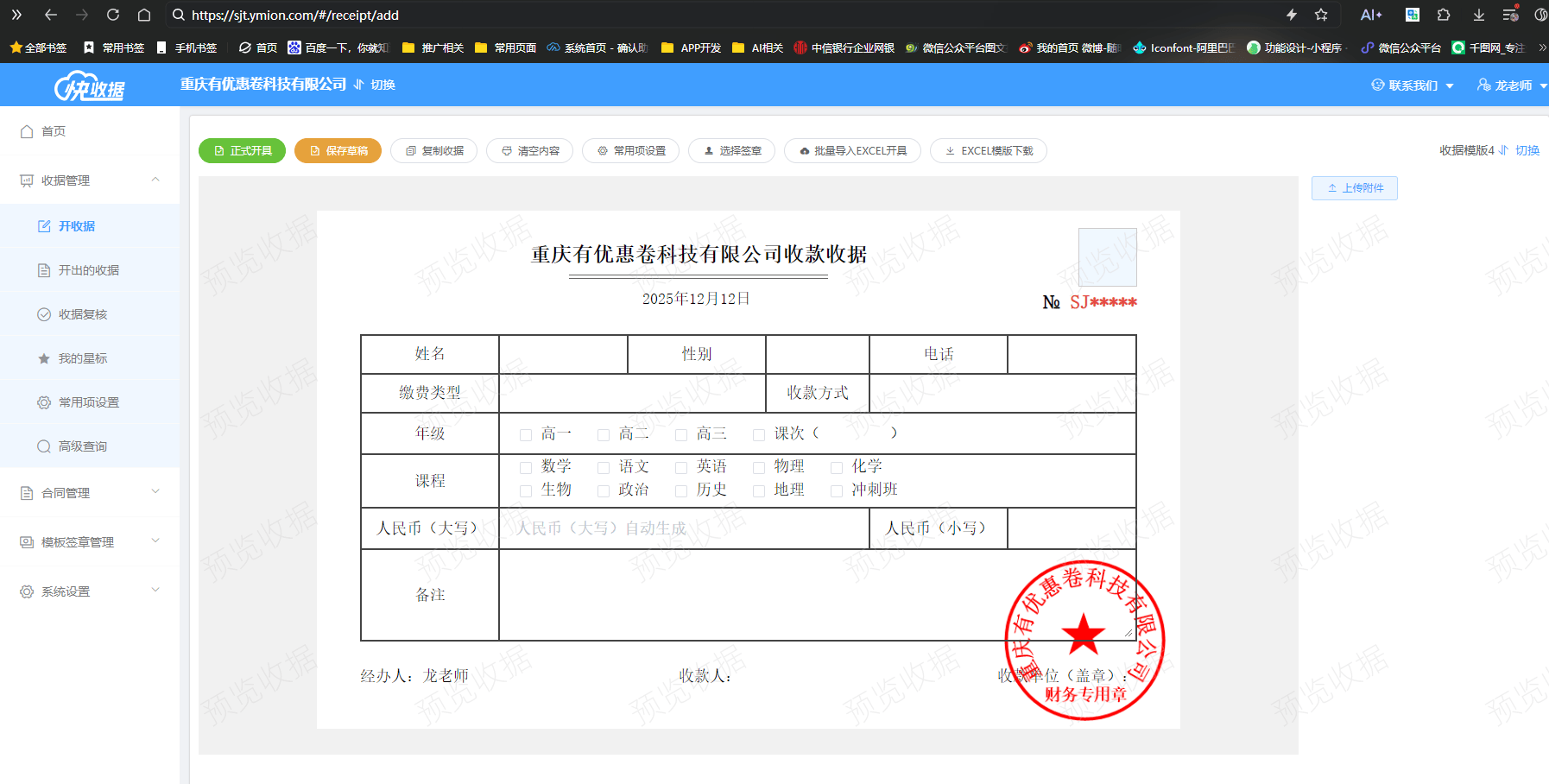The image size is (1549, 784).
Task: Click the browser home icon
Action: (x=144, y=15)
